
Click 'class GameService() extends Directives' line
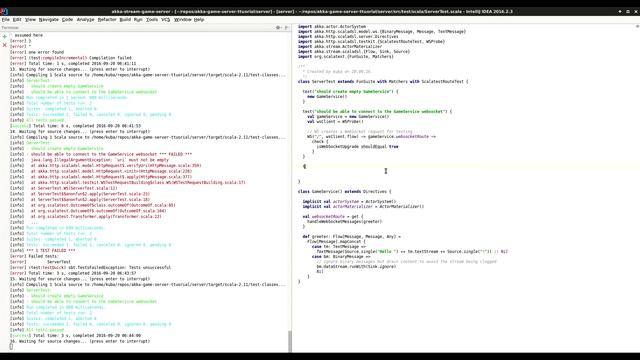(x=344, y=191)
